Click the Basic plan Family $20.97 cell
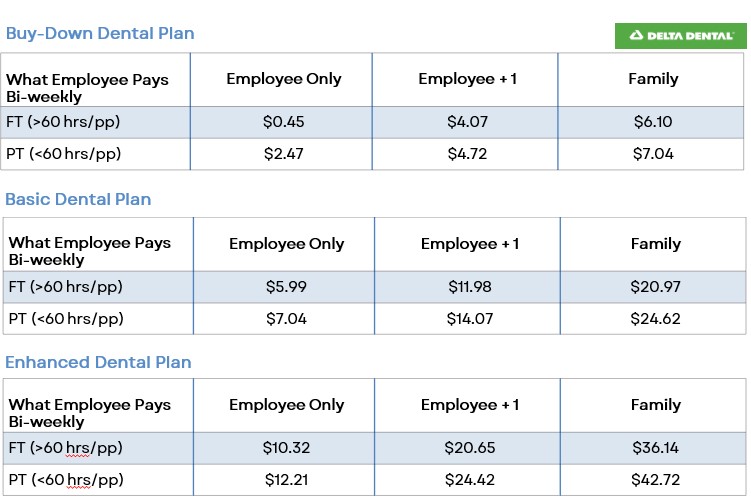 pos(655,287)
